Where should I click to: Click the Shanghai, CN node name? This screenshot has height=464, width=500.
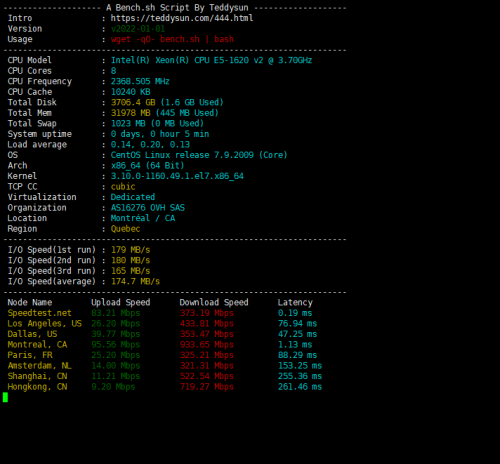[x=37, y=376]
